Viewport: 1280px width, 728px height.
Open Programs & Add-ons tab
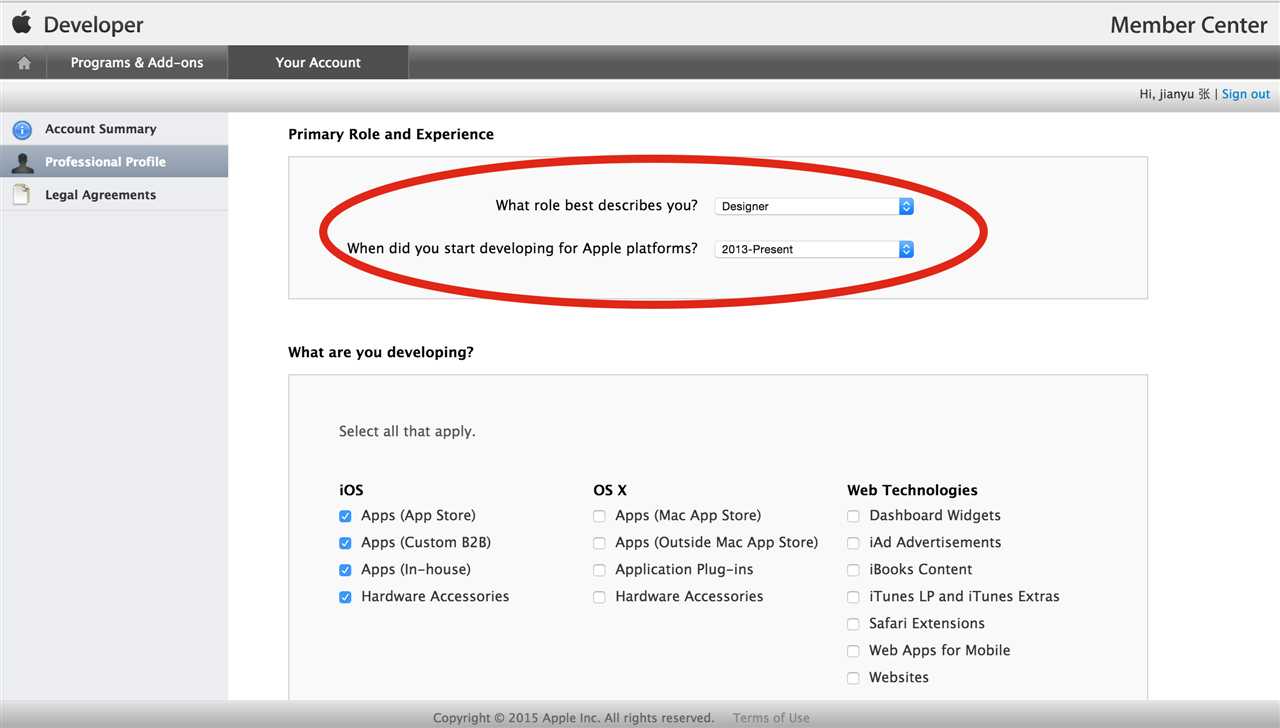137,63
